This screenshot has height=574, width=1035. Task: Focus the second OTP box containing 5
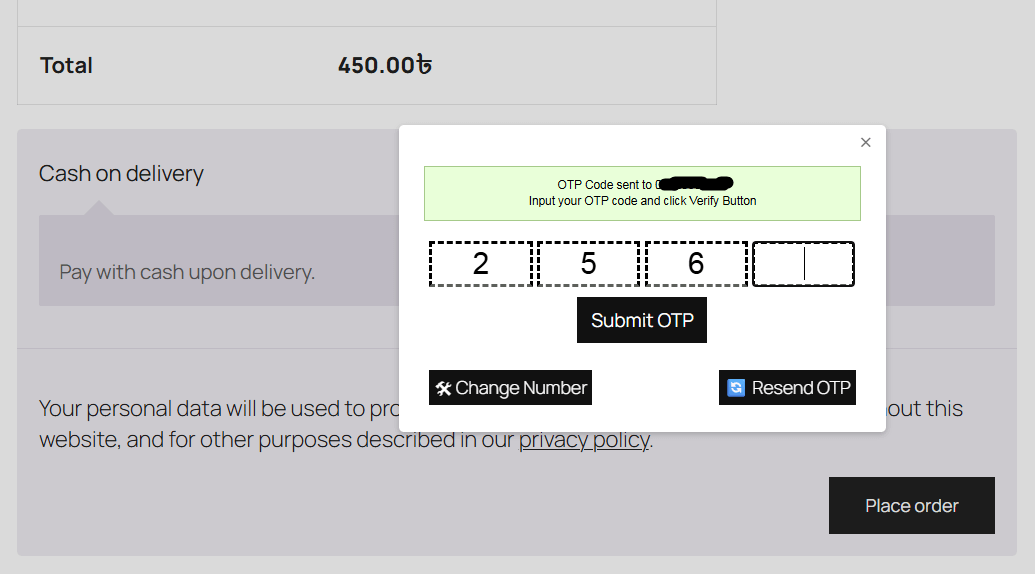pos(589,264)
